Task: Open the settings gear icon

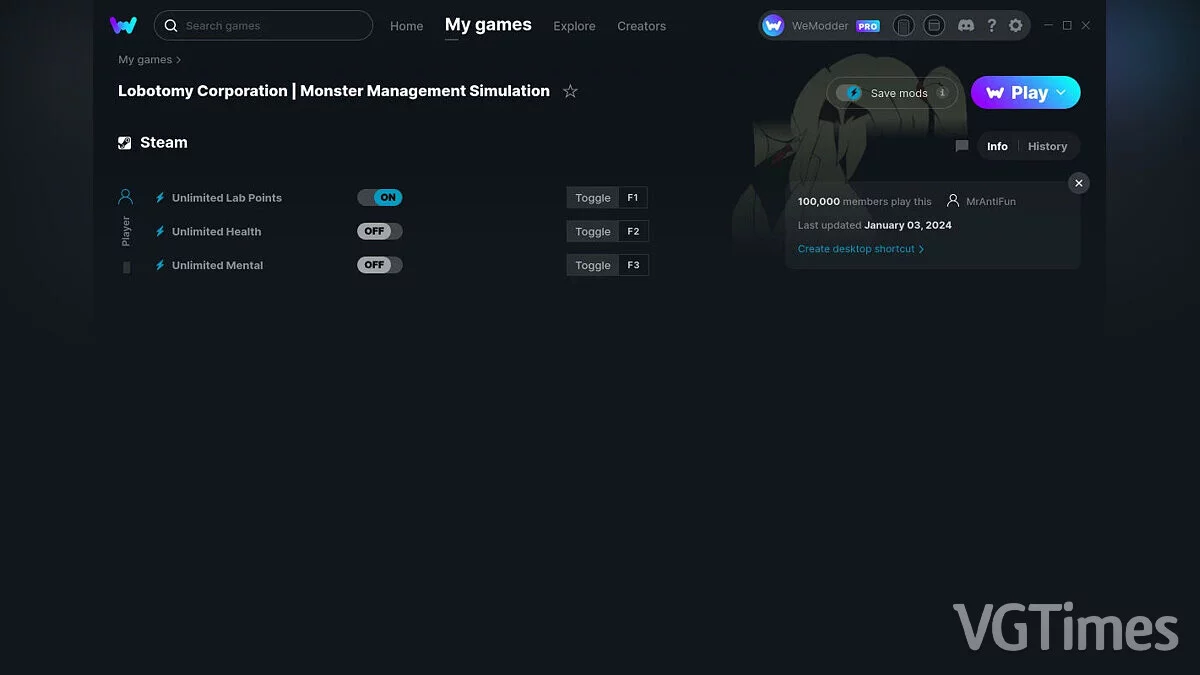Action: coord(1016,26)
